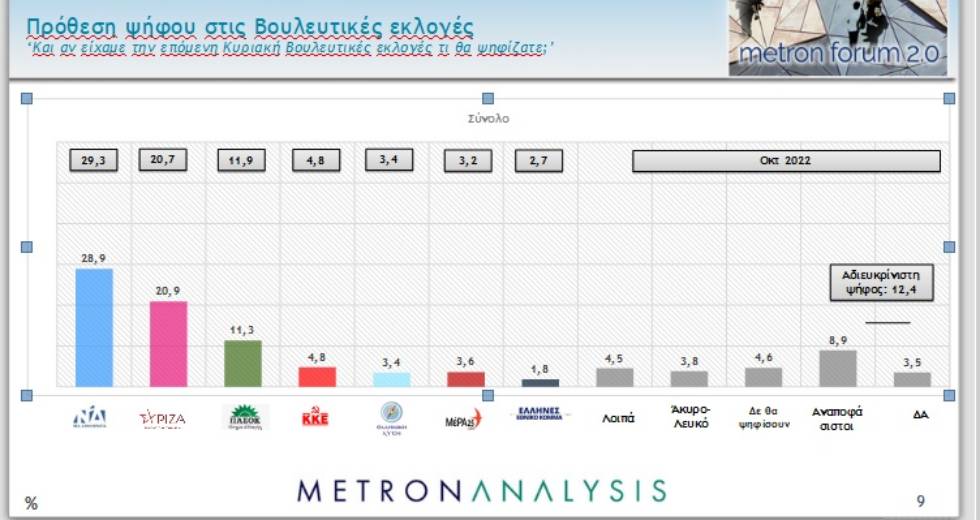Click the 20,9 data label
This screenshot has width=980, height=520.
pos(168,291)
